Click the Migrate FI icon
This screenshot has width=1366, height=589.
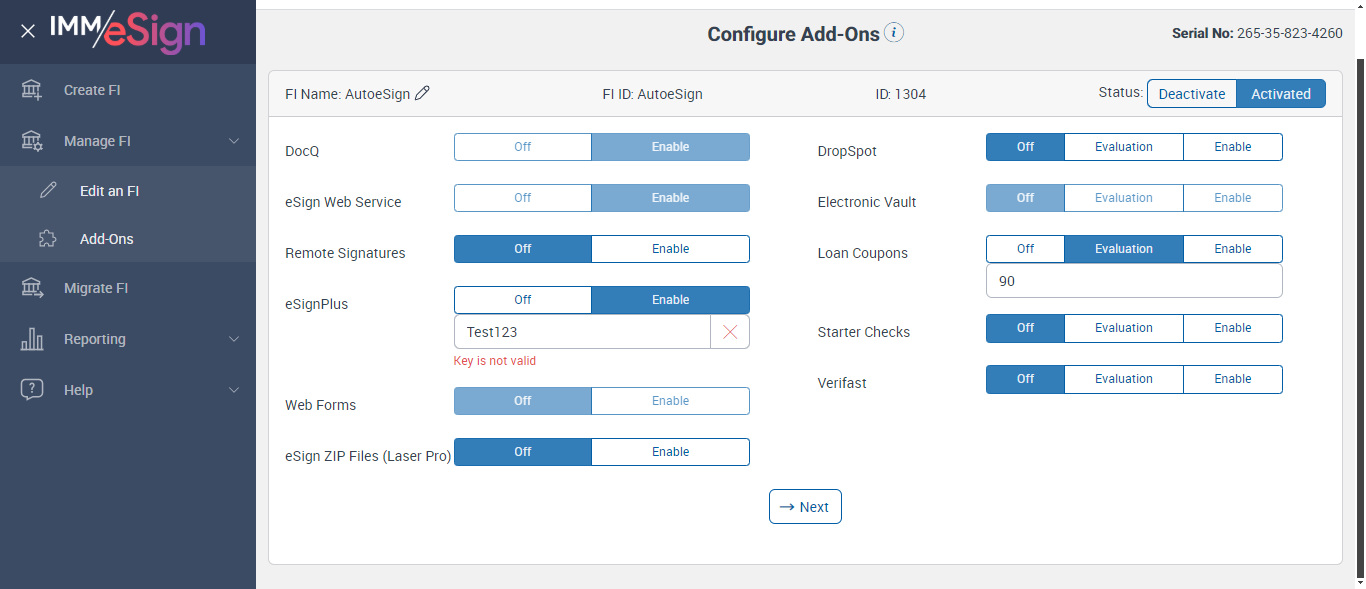point(32,288)
